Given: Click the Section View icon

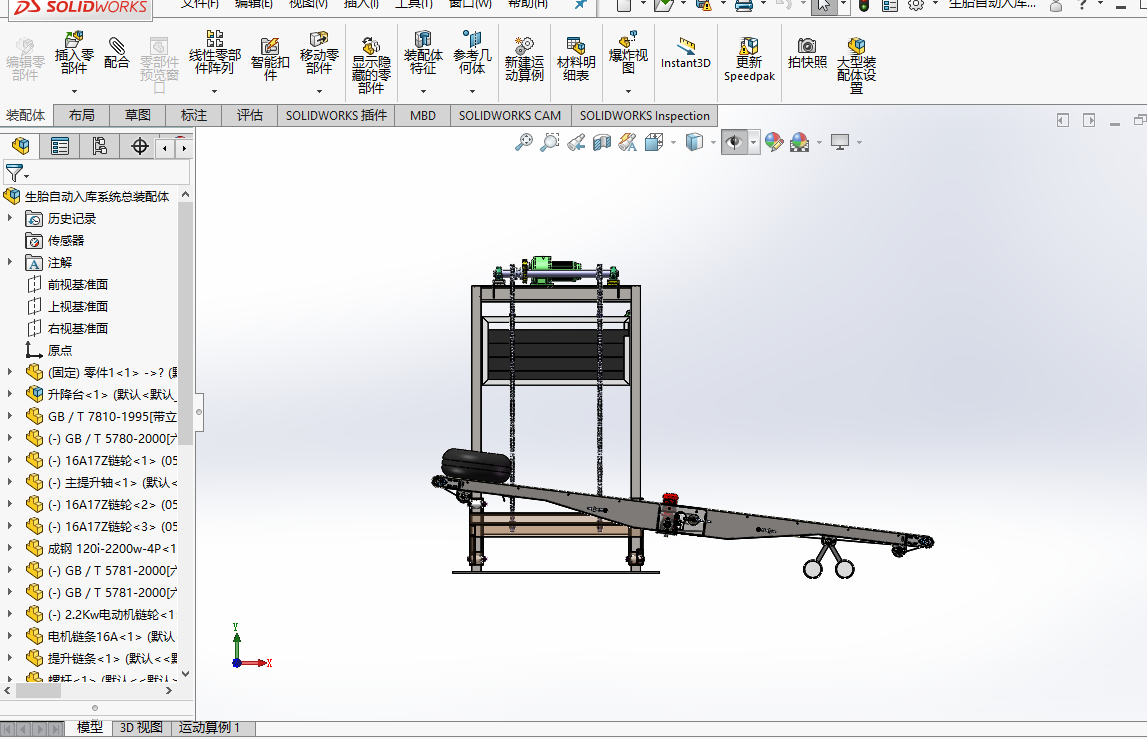Looking at the screenshot, I should point(601,142).
